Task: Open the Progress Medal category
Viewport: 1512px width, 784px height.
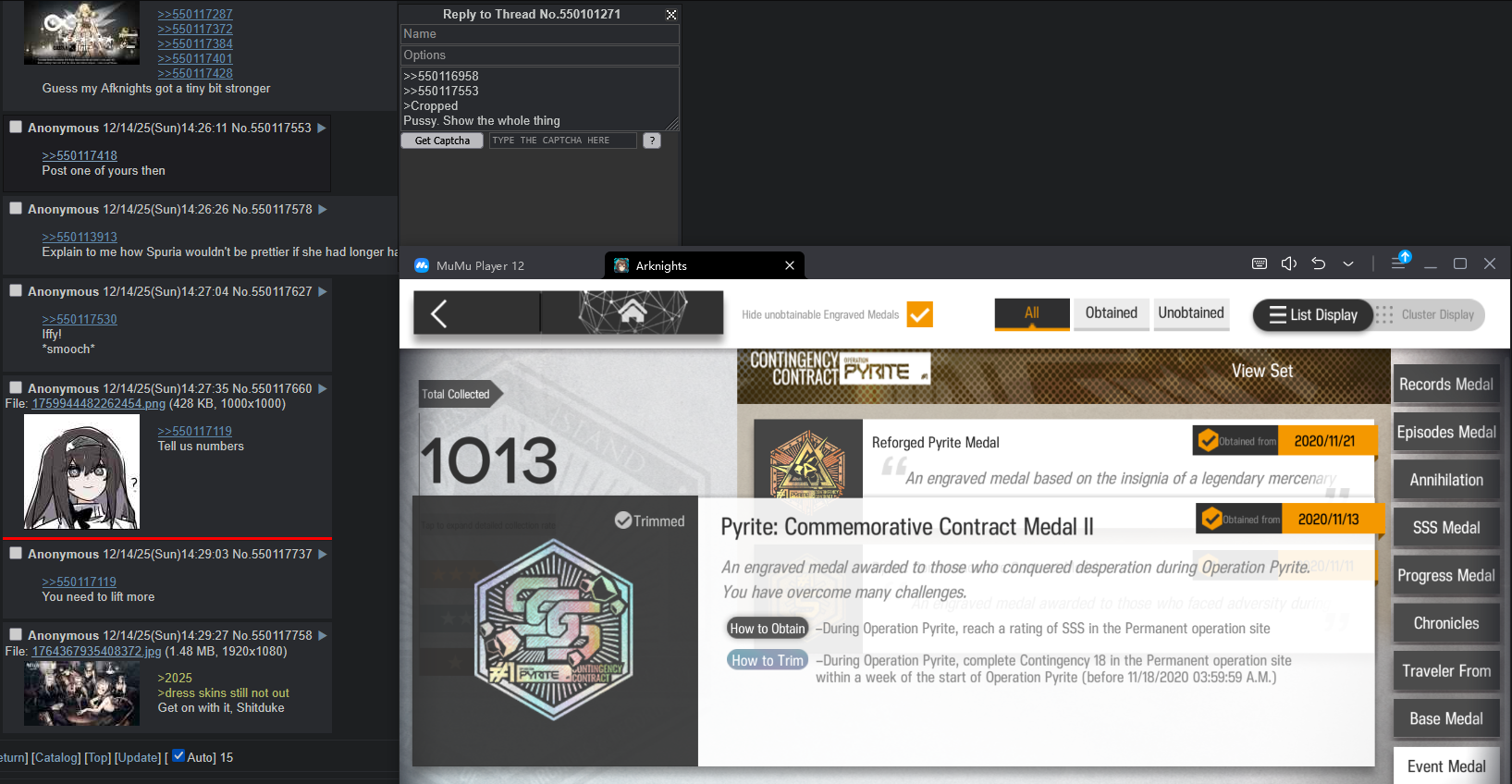Action: click(1446, 575)
